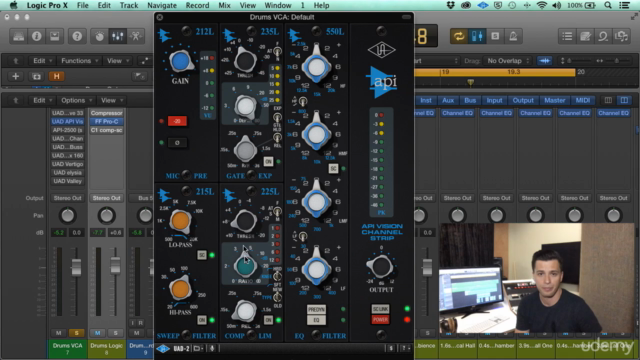640x360 pixels.
Task: Open the Toolbar tray button
Action: [x=55, y=36]
